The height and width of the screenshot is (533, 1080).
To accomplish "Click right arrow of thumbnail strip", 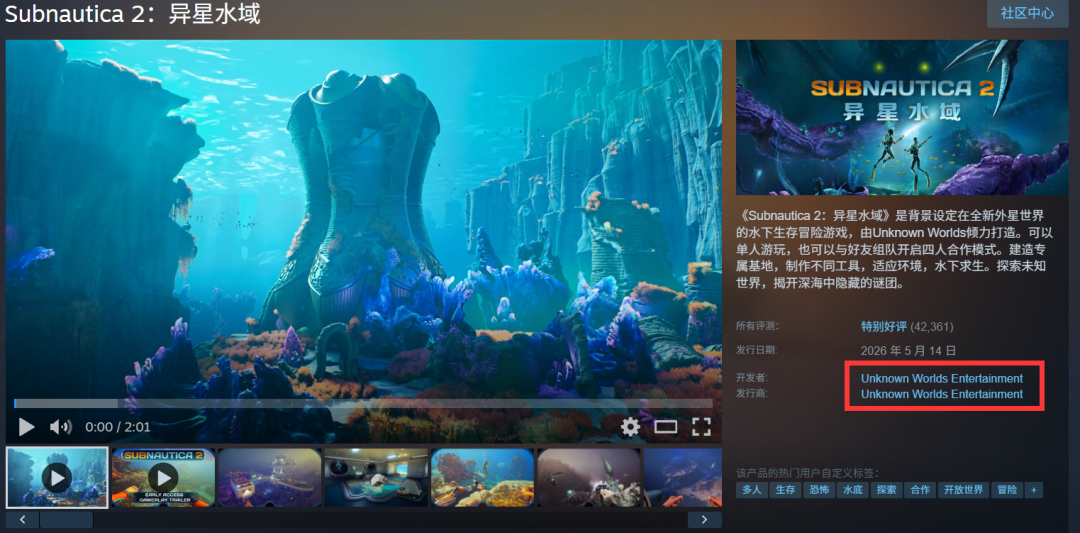I will [705, 519].
